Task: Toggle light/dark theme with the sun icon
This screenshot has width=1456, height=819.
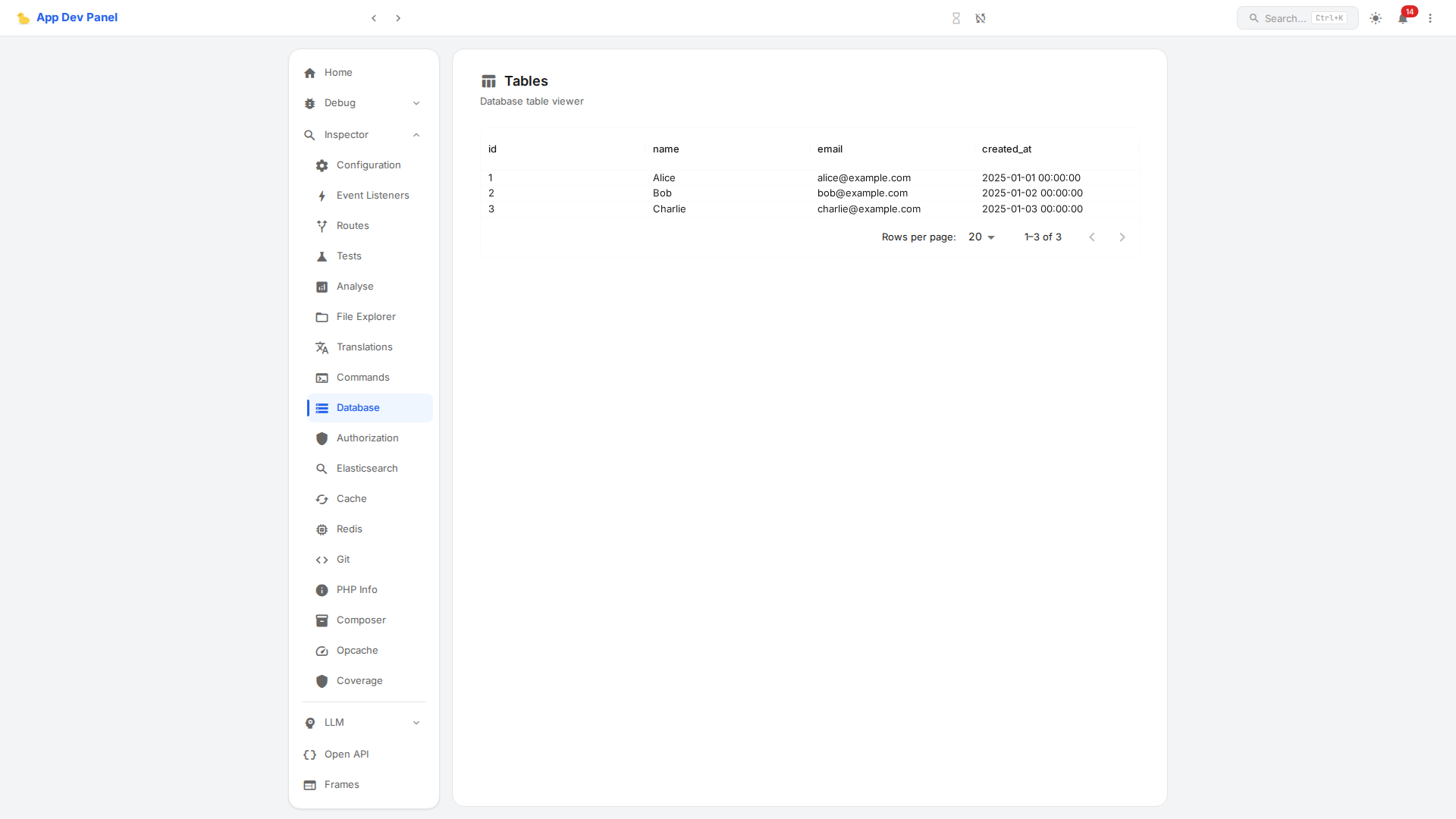Action: tap(1376, 18)
